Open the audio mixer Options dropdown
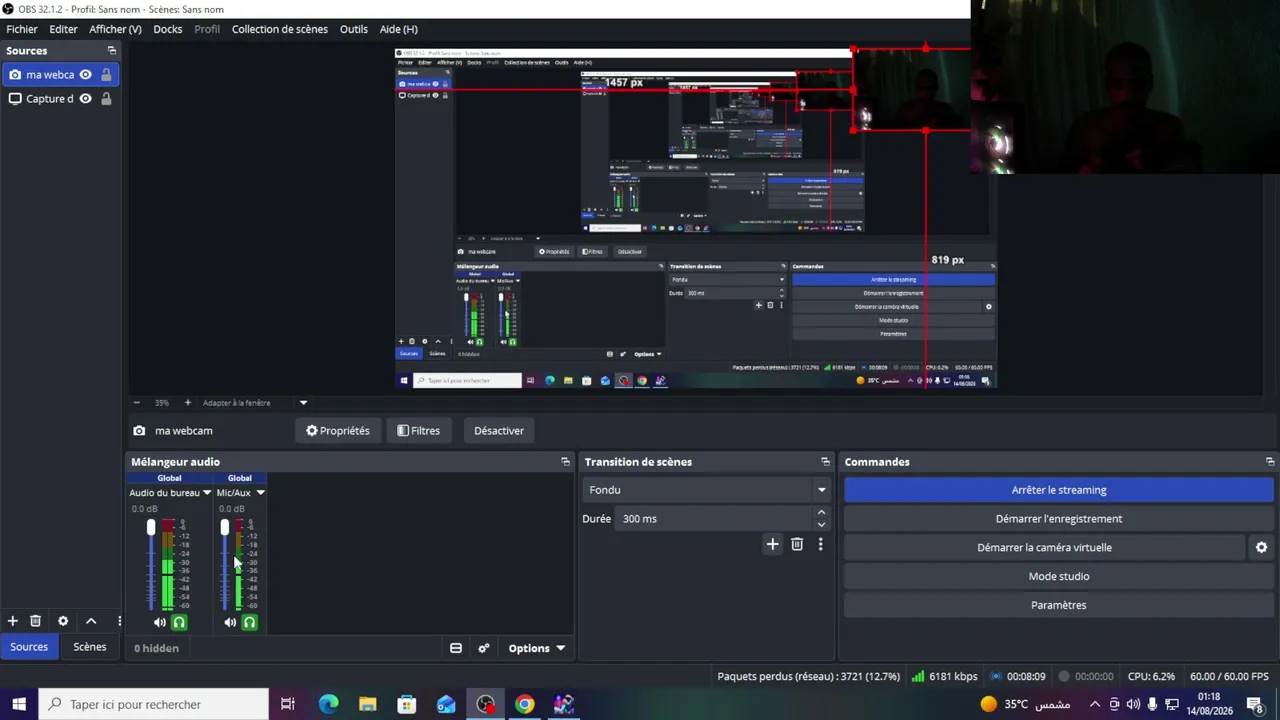Image resolution: width=1280 pixels, height=720 pixels. tap(536, 648)
